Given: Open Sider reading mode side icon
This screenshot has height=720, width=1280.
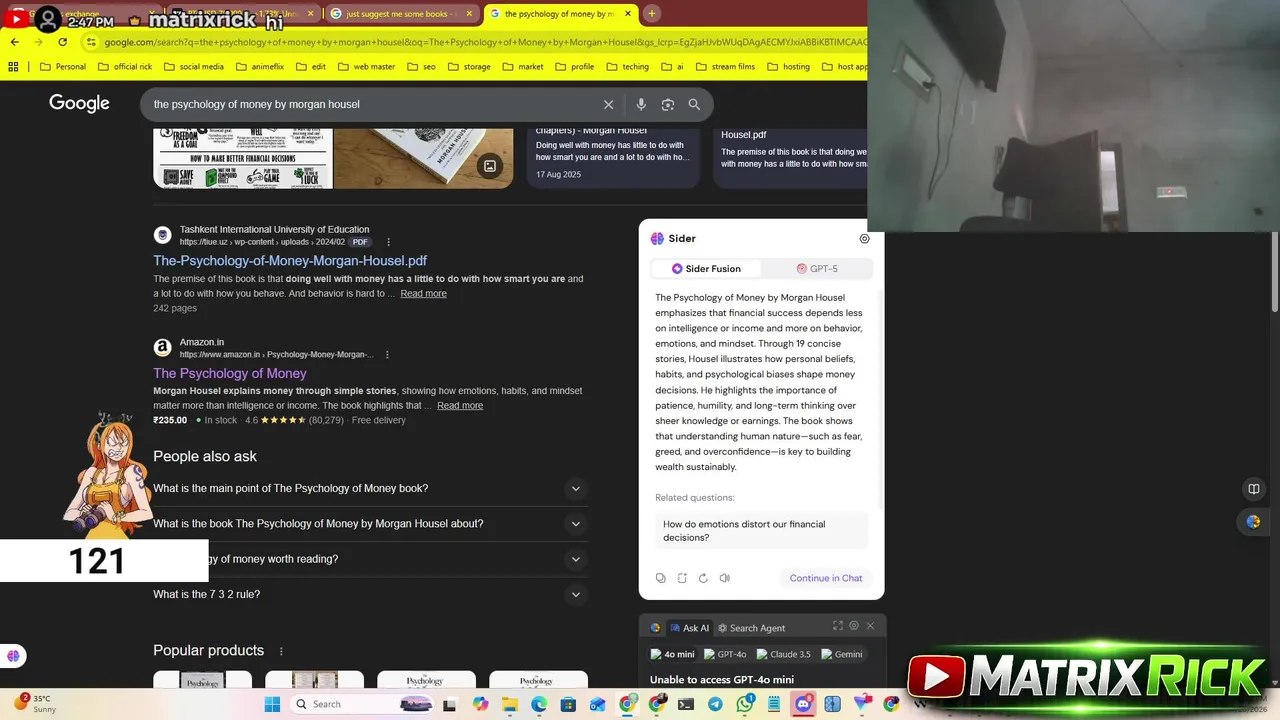Looking at the screenshot, I should (1253, 489).
